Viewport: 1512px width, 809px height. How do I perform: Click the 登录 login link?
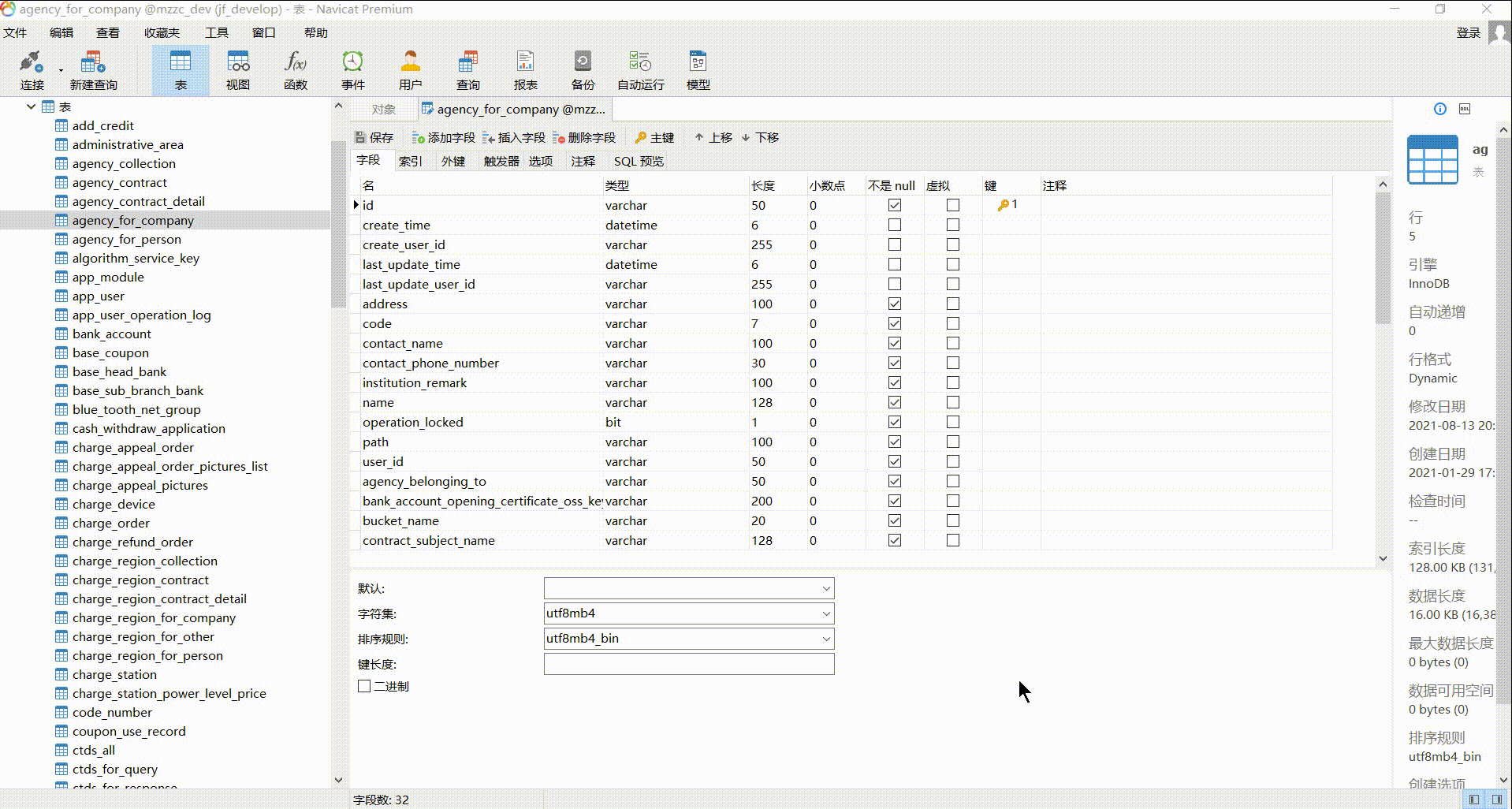[1468, 32]
